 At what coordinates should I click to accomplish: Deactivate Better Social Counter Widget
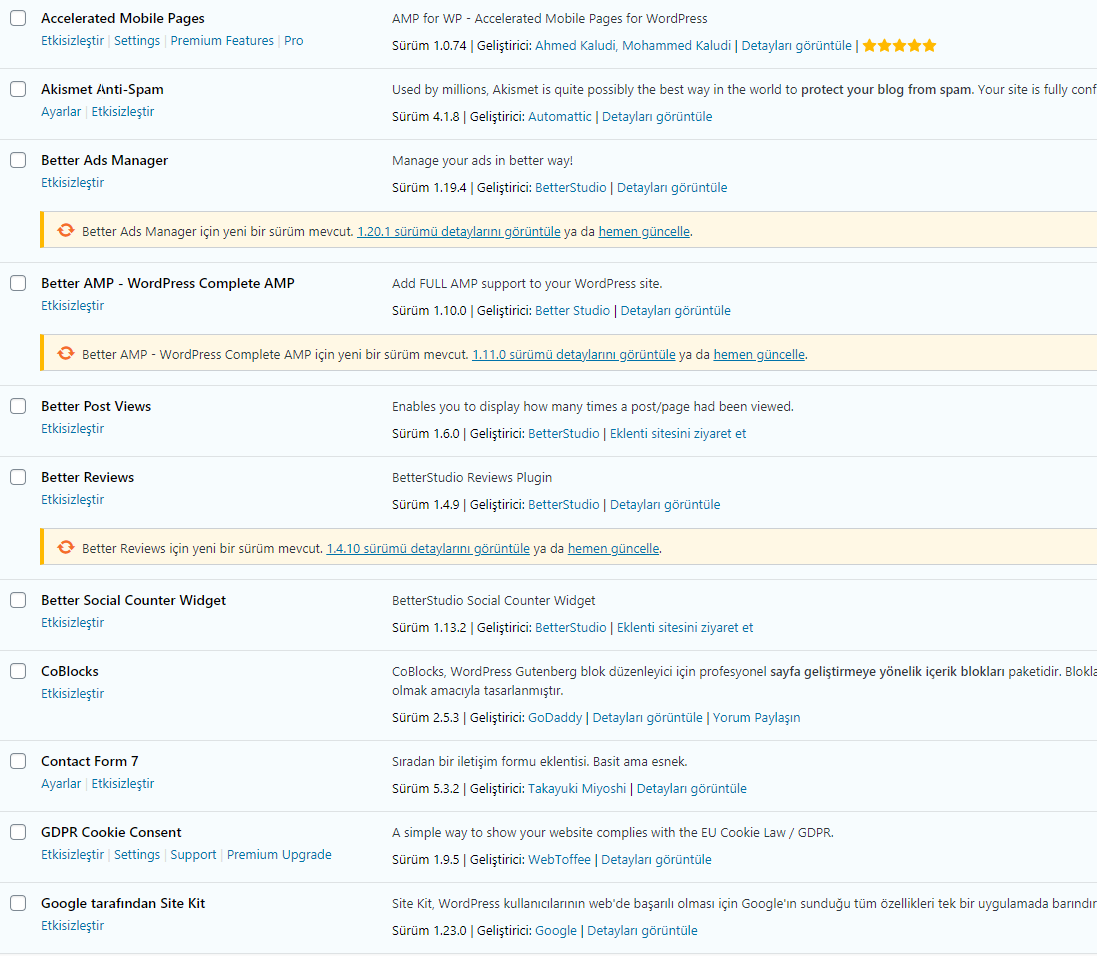click(x=72, y=623)
